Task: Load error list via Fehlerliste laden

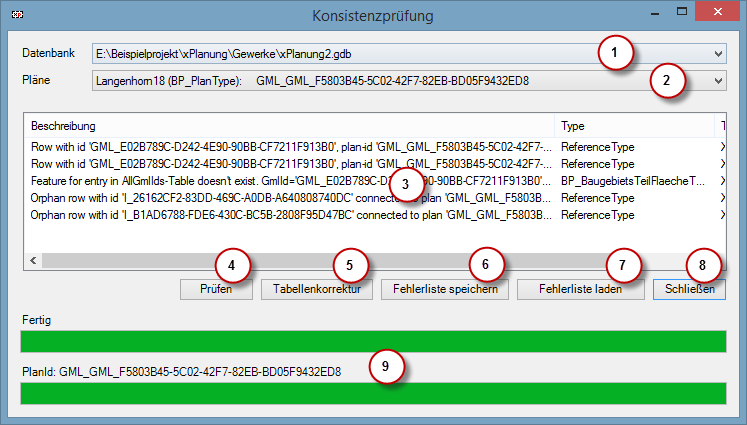Action: [579, 290]
